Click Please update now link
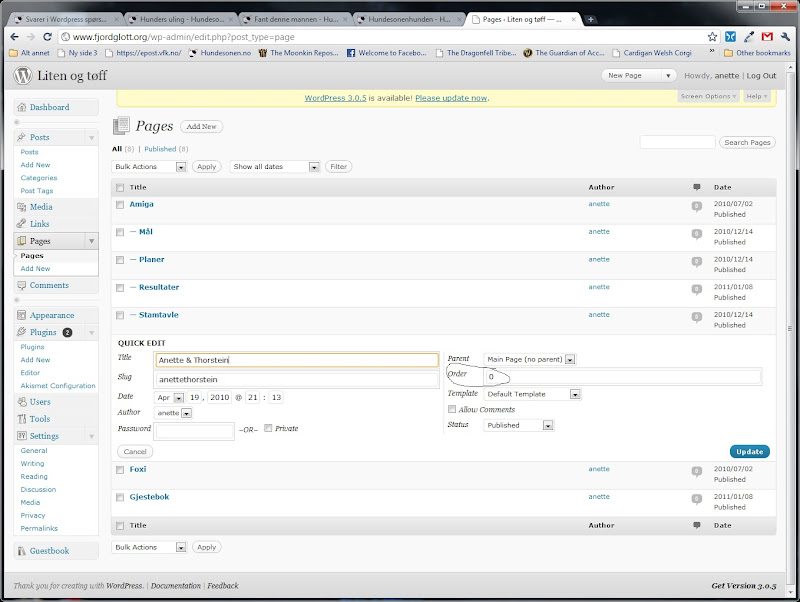Viewport: 800px width, 602px height. coord(451,98)
